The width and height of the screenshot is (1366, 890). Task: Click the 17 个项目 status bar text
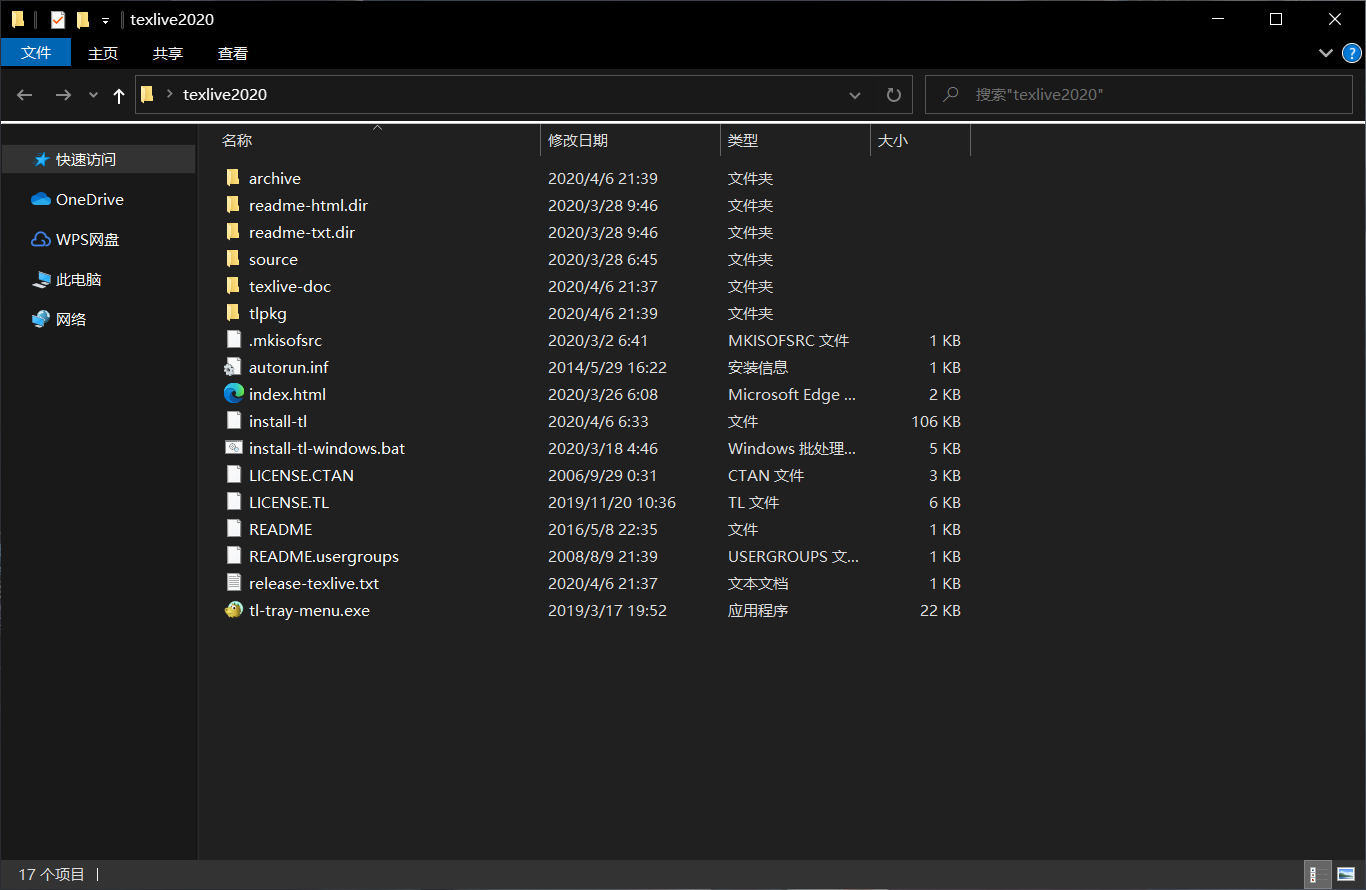tap(52, 875)
